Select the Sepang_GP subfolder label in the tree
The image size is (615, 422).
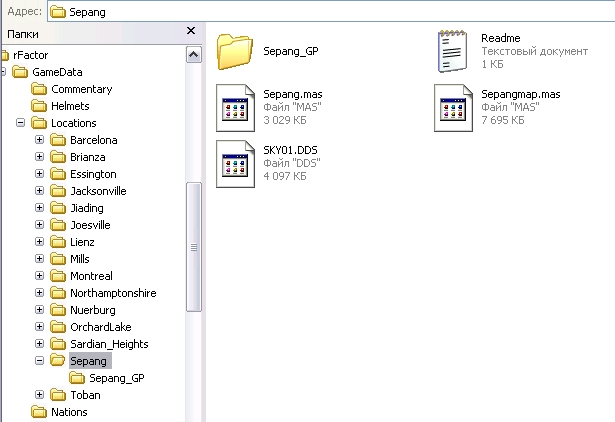coord(117,378)
